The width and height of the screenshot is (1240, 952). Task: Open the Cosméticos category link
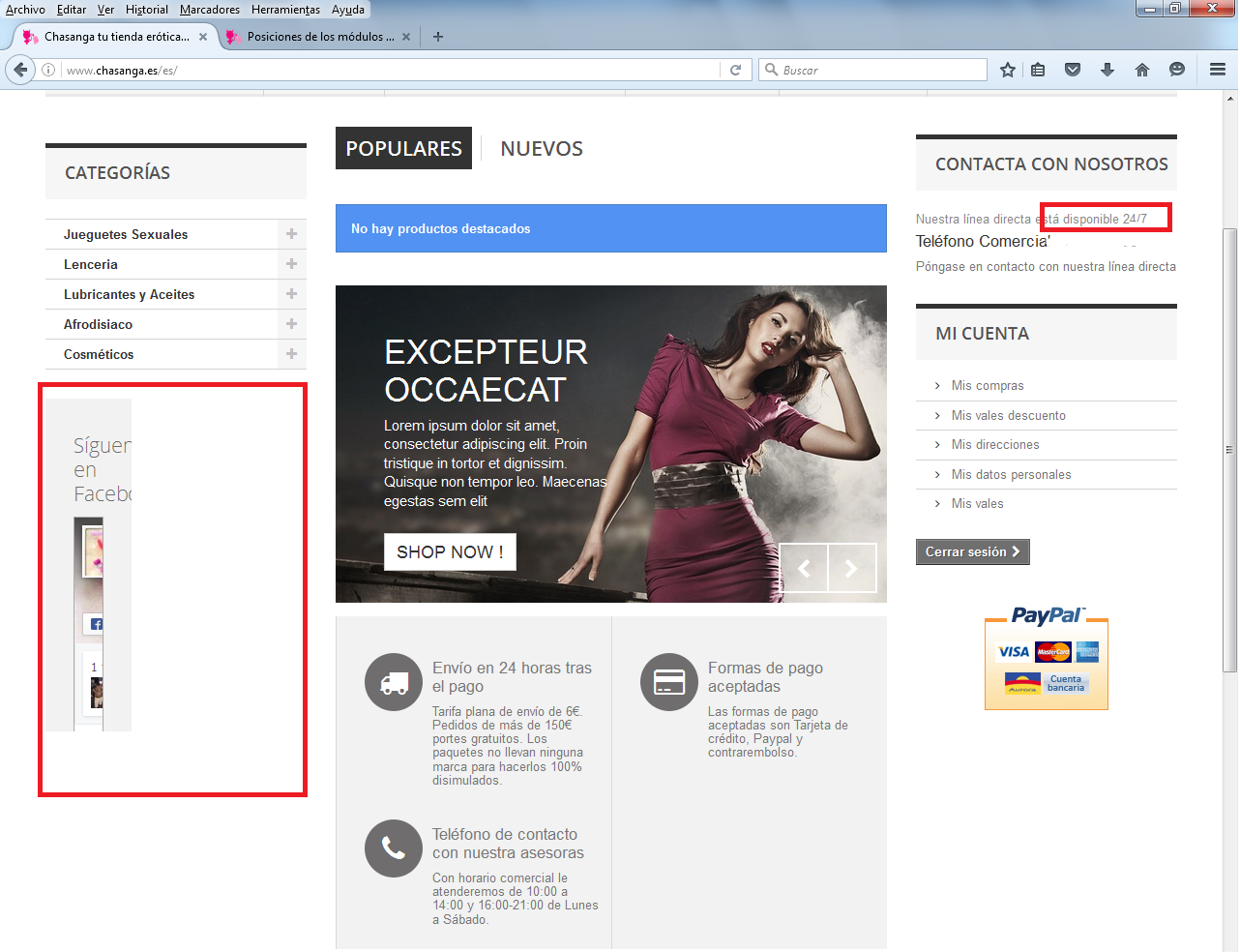coord(99,354)
